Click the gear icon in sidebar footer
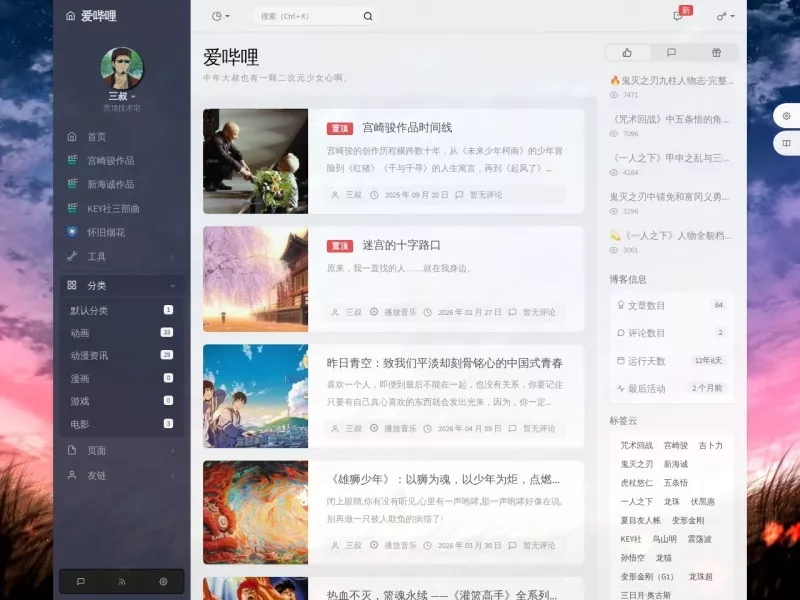 tap(163, 581)
